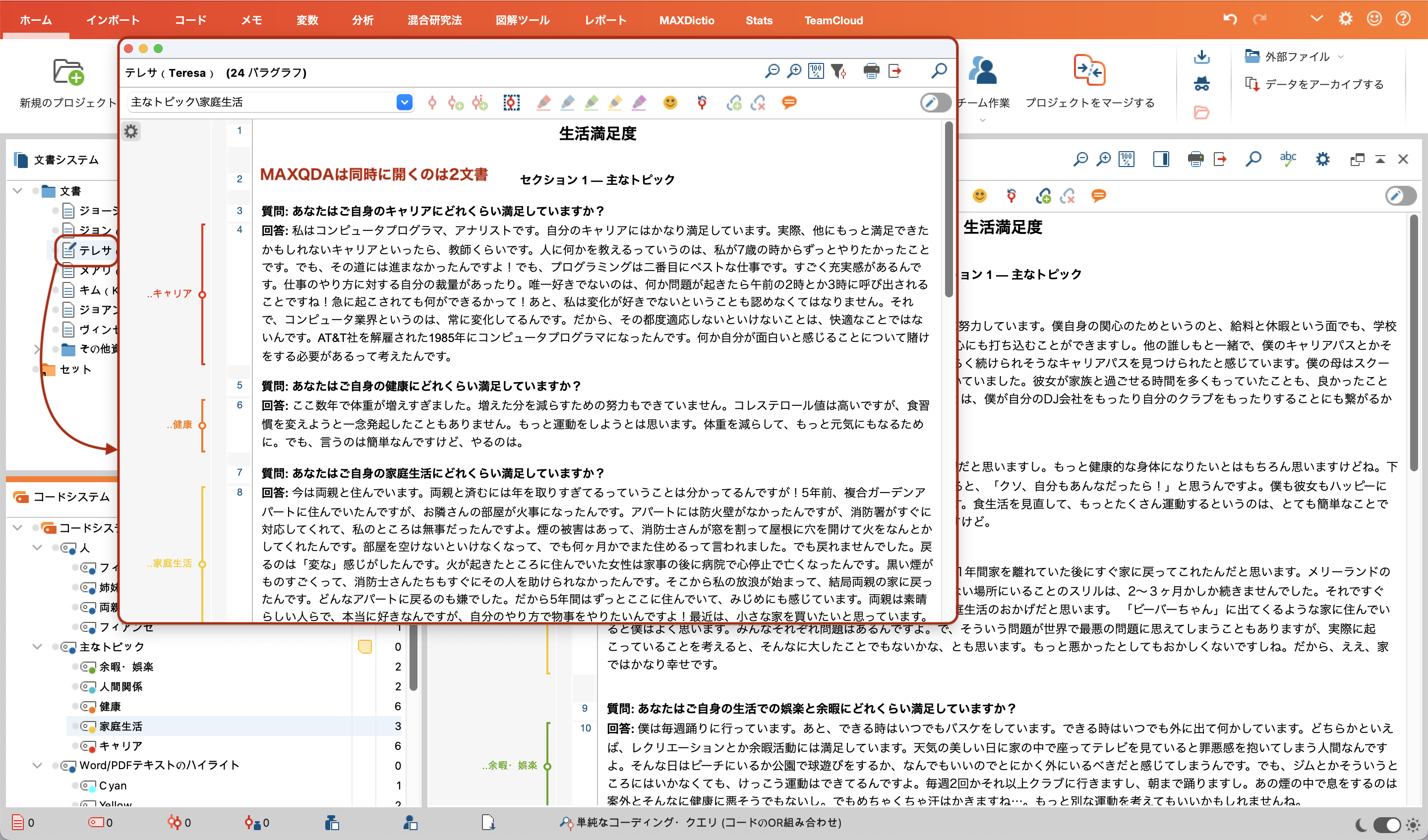1428x840 pixels.
Task: Open the 混合研究法 tab
Action: point(435,20)
